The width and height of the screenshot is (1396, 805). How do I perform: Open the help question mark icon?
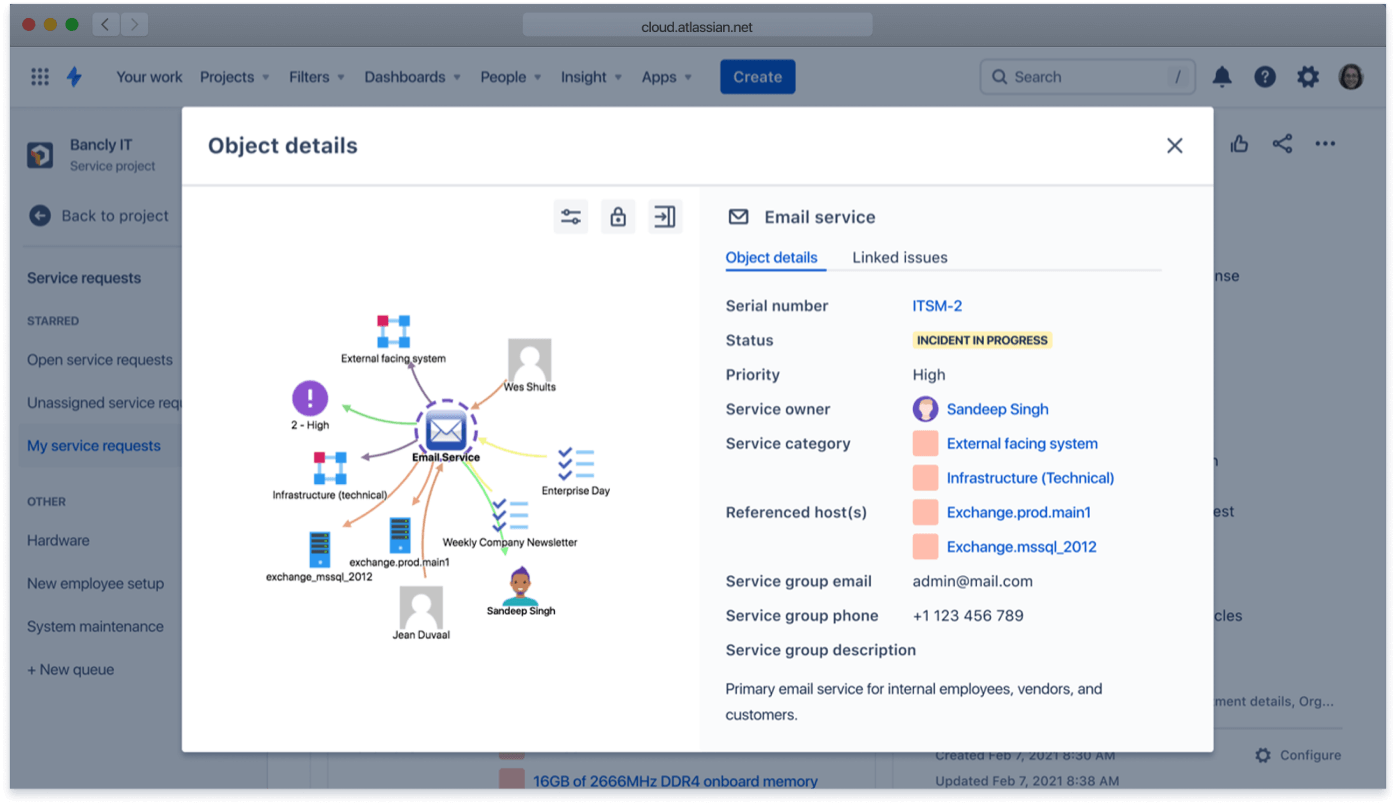(1264, 76)
